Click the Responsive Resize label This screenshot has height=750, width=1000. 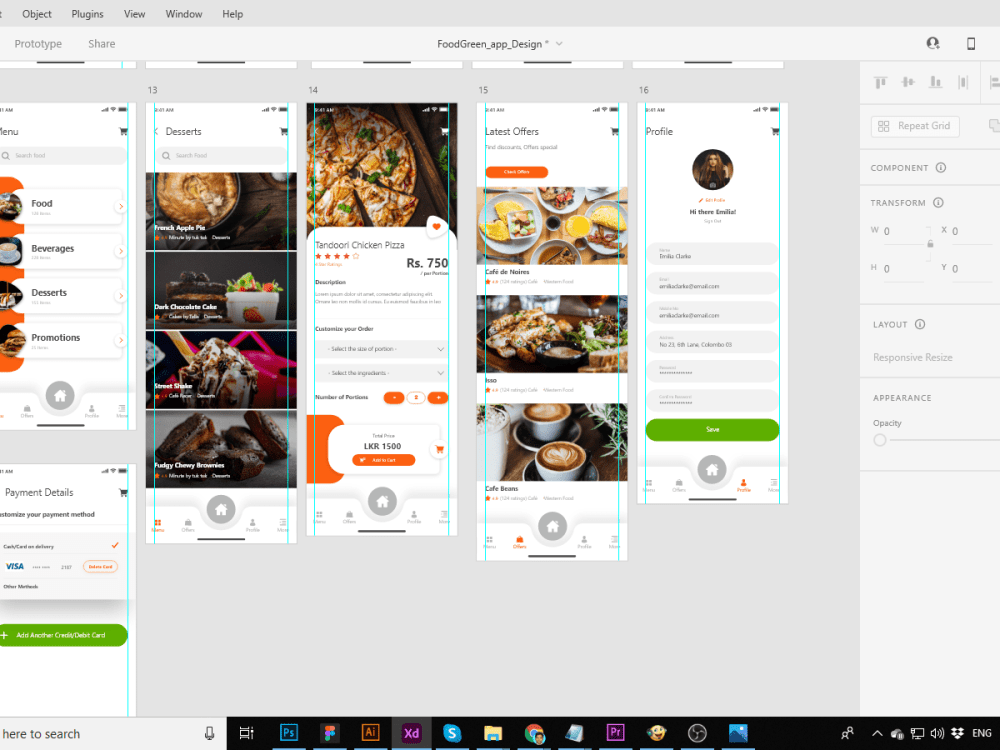click(x=913, y=358)
